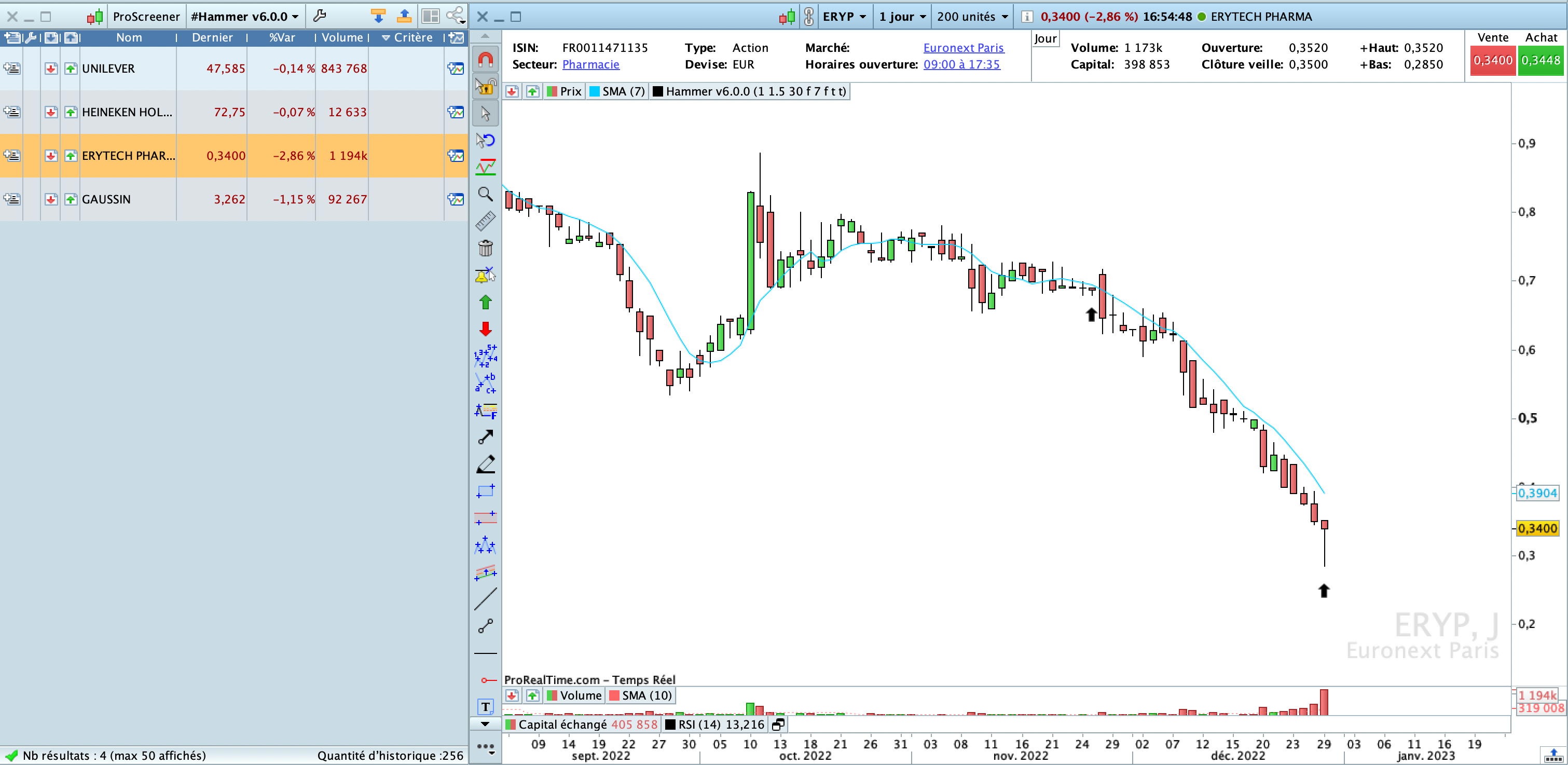This screenshot has height=765, width=1568.
Task: Toggle the lock drawing tool
Action: (485, 87)
